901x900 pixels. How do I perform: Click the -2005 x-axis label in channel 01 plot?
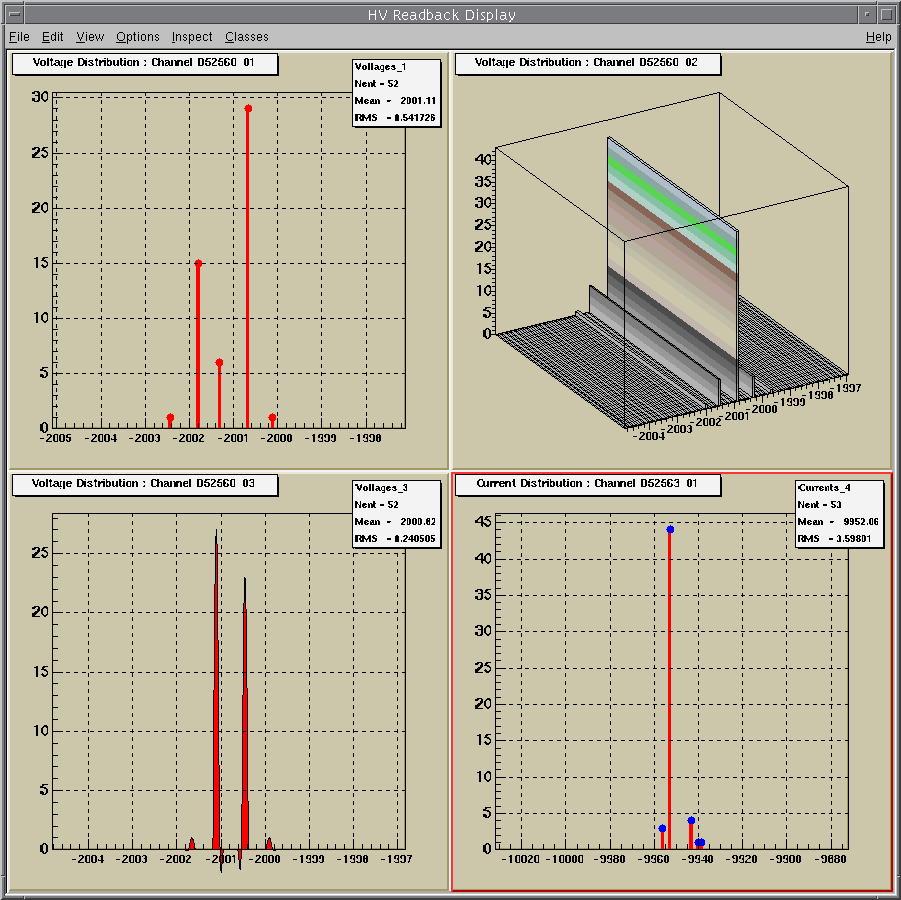pyautogui.click(x=55, y=439)
